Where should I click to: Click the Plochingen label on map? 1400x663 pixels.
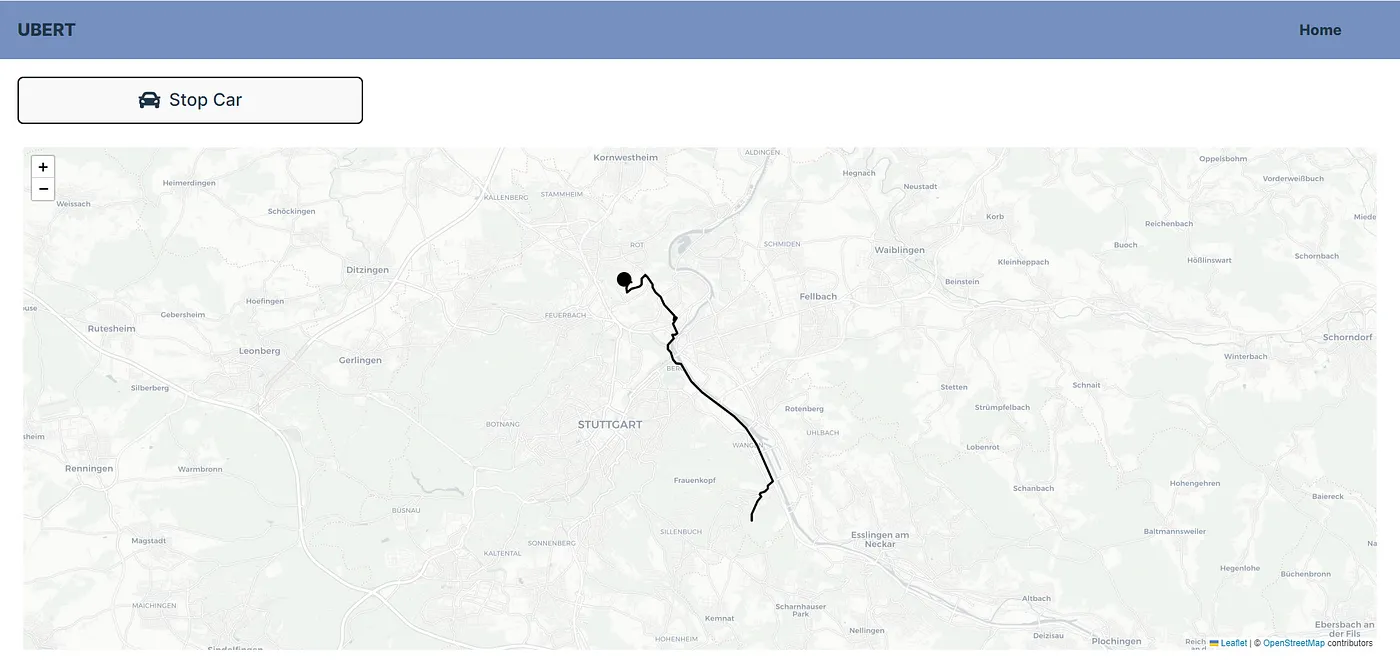(x=1116, y=641)
